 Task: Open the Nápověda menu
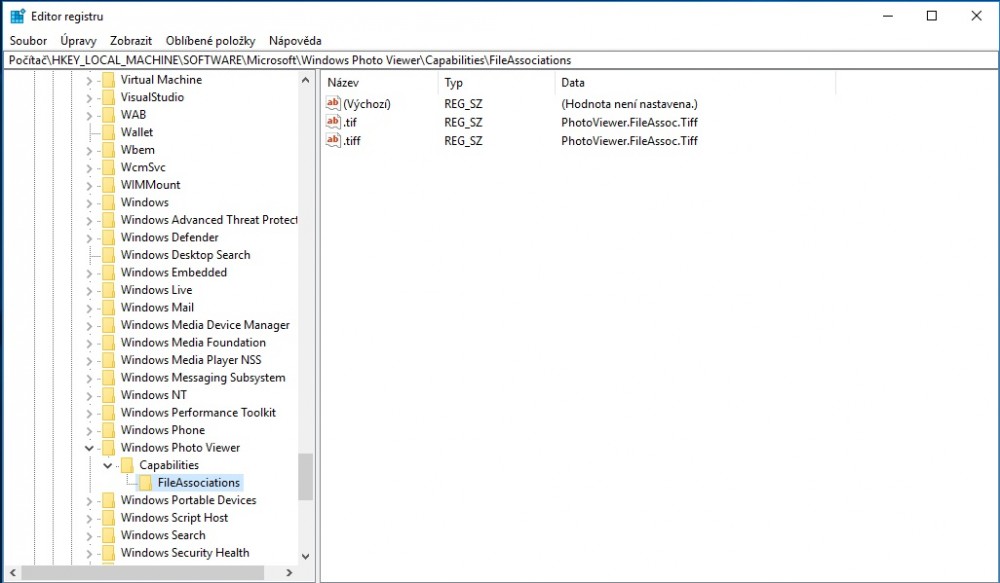click(x=295, y=41)
